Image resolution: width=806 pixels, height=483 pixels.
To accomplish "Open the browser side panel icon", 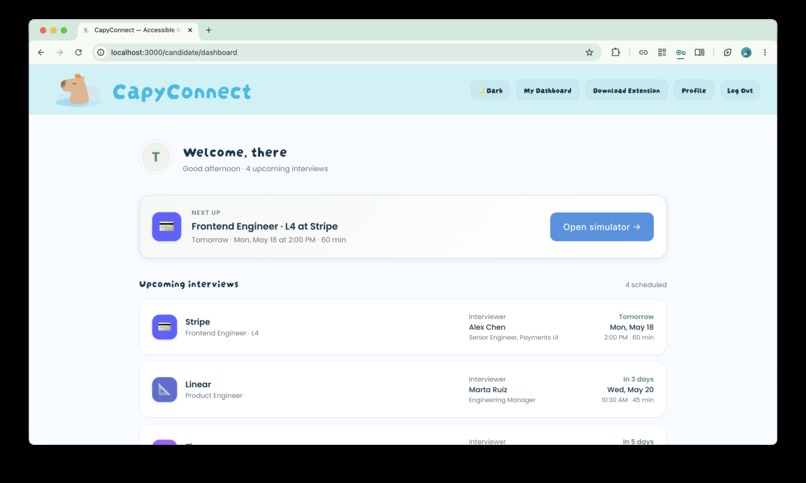I will coord(700,52).
